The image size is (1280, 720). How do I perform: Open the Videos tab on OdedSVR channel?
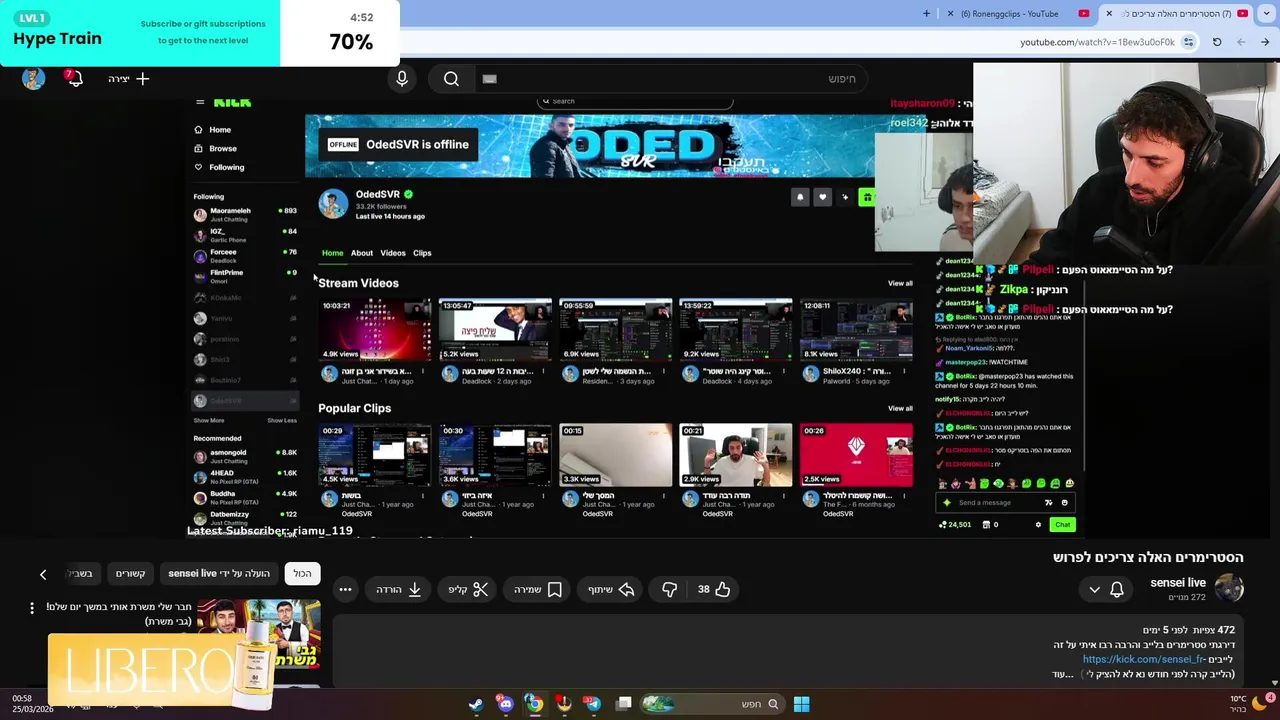tap(393, 253)
